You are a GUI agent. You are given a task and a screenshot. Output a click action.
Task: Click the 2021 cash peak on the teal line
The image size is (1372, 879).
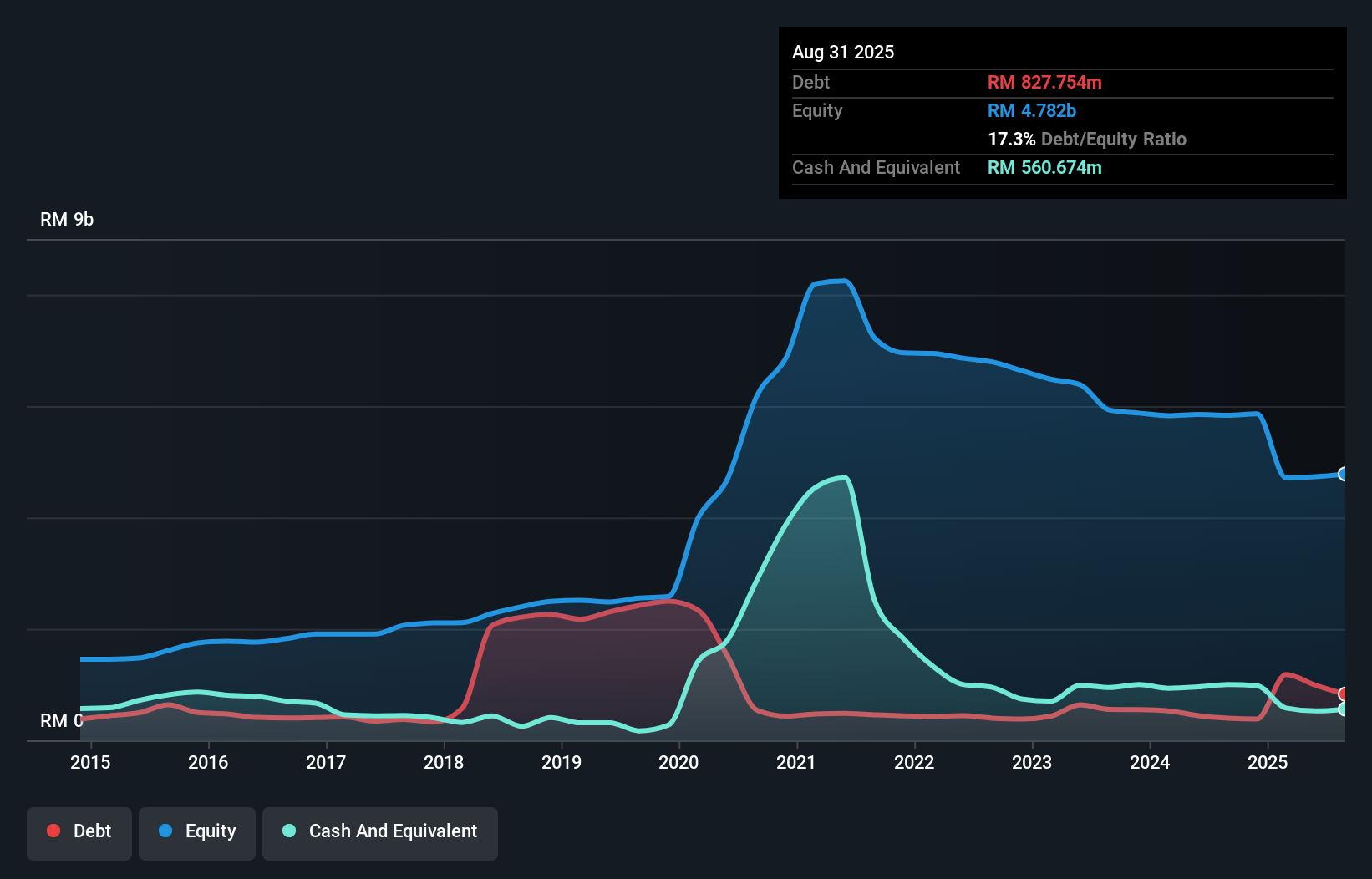click(844, 478)
